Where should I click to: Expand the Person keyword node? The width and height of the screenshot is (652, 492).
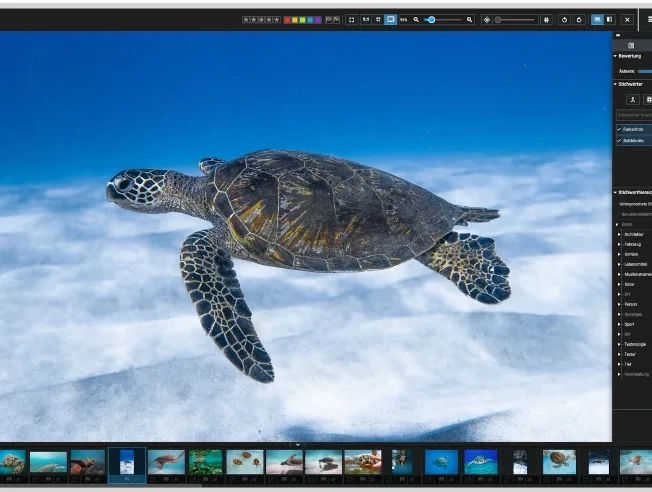619,304
